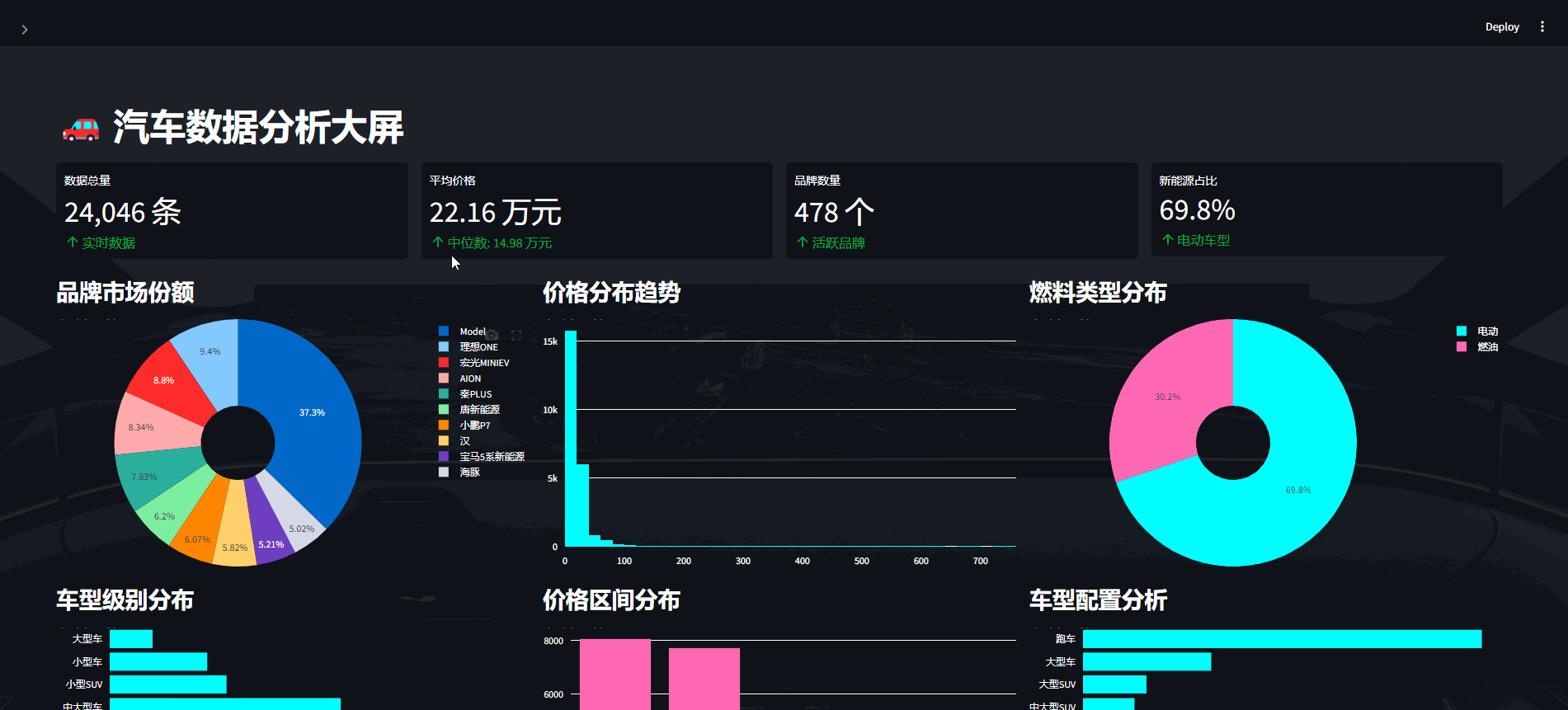Click the 车型配置分析 section heading
The image size is (1568, 710).
click(x=1098, y=600)
